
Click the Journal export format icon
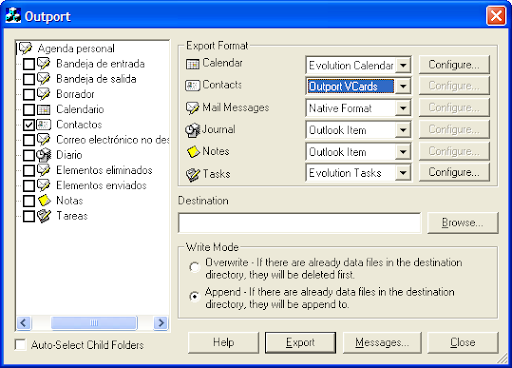[193, 130]
